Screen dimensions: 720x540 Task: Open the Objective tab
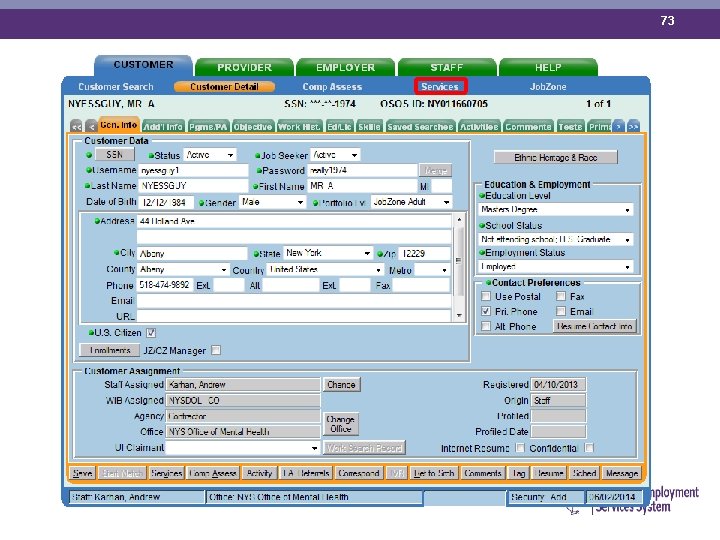[x=253, y=127]
